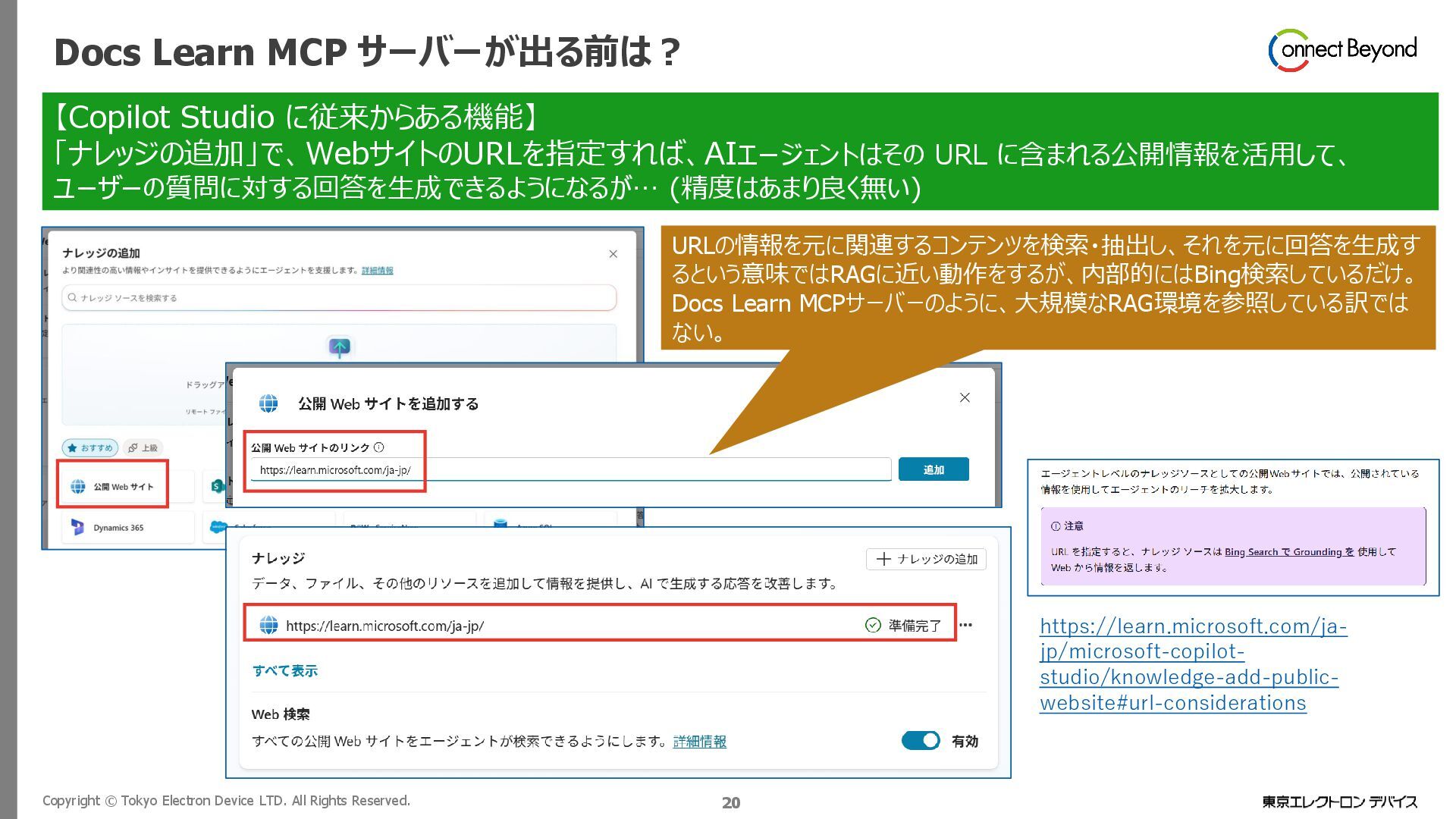This screenshot has height=819, width=1456.
Task: Click the ナレッジの追加 button with plus
Action: click(x=926, y=559)
